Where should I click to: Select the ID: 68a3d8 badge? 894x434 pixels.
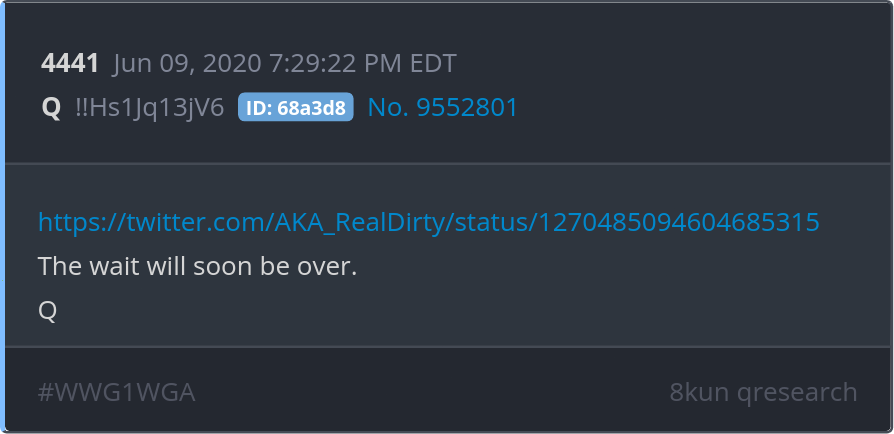(295, 107)
